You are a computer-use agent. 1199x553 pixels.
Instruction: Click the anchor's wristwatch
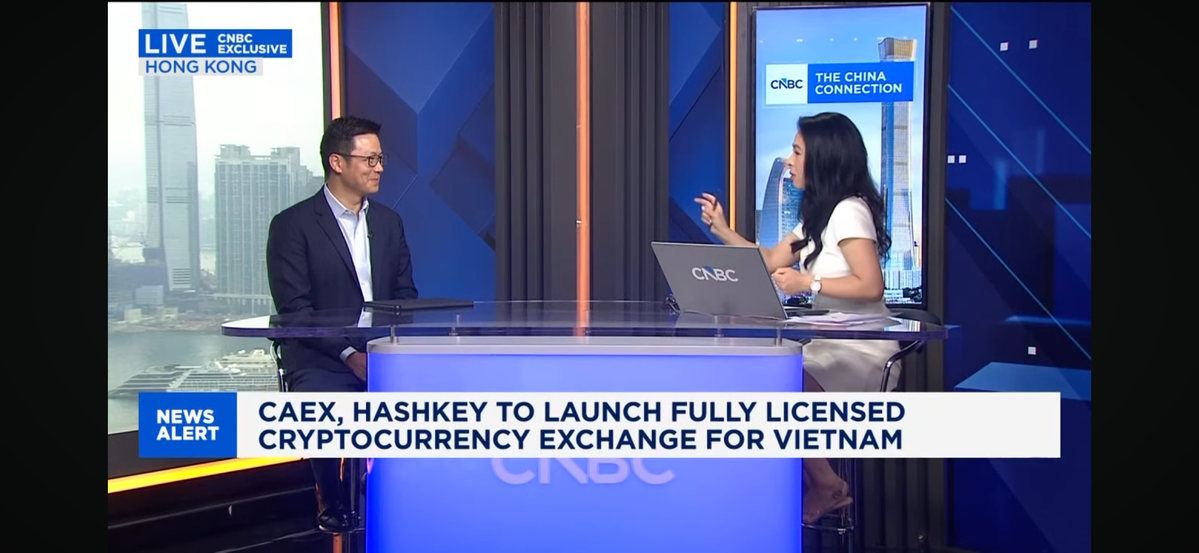tap(816, 285)
